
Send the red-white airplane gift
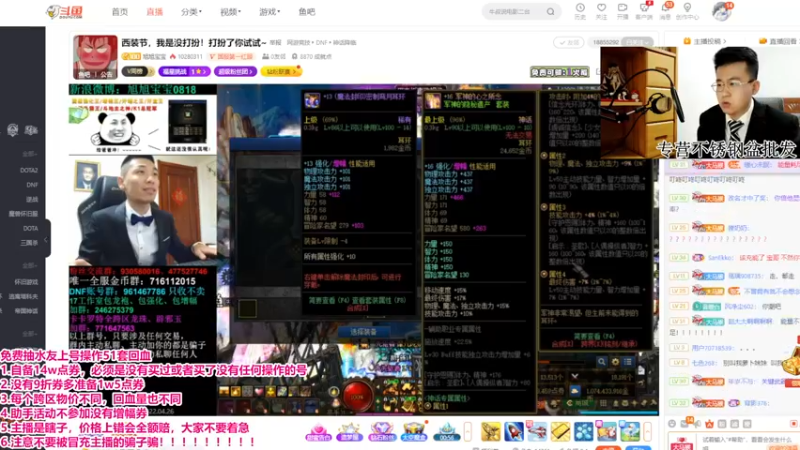pyautogui.click(x=537, y=432)
